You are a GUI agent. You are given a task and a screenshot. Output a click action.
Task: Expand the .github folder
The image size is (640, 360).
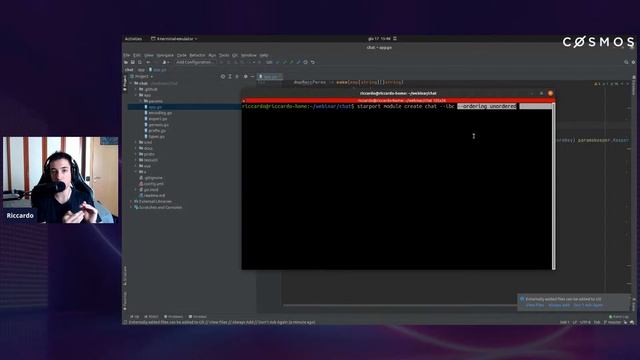coord(136,89)
